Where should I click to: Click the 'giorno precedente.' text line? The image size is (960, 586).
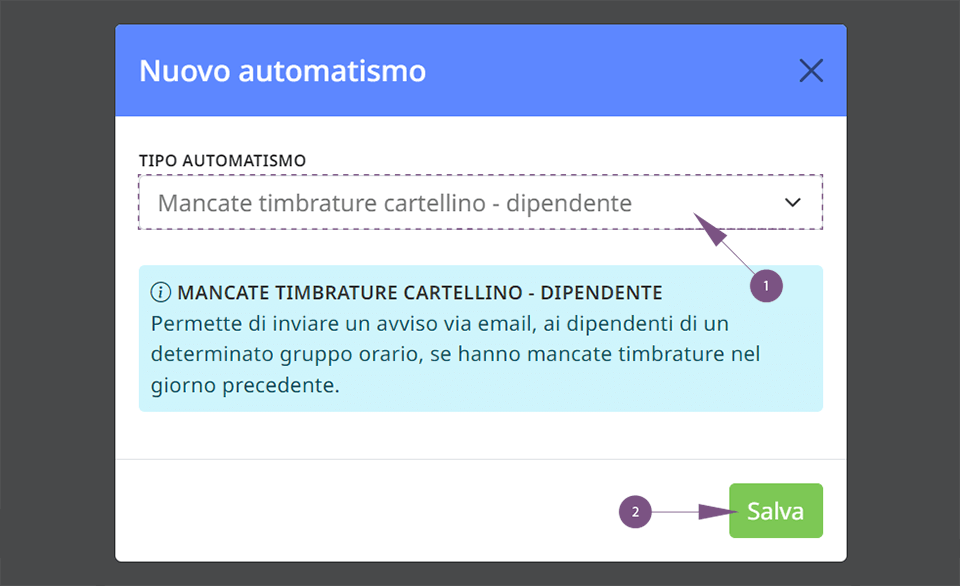point(245,386)
